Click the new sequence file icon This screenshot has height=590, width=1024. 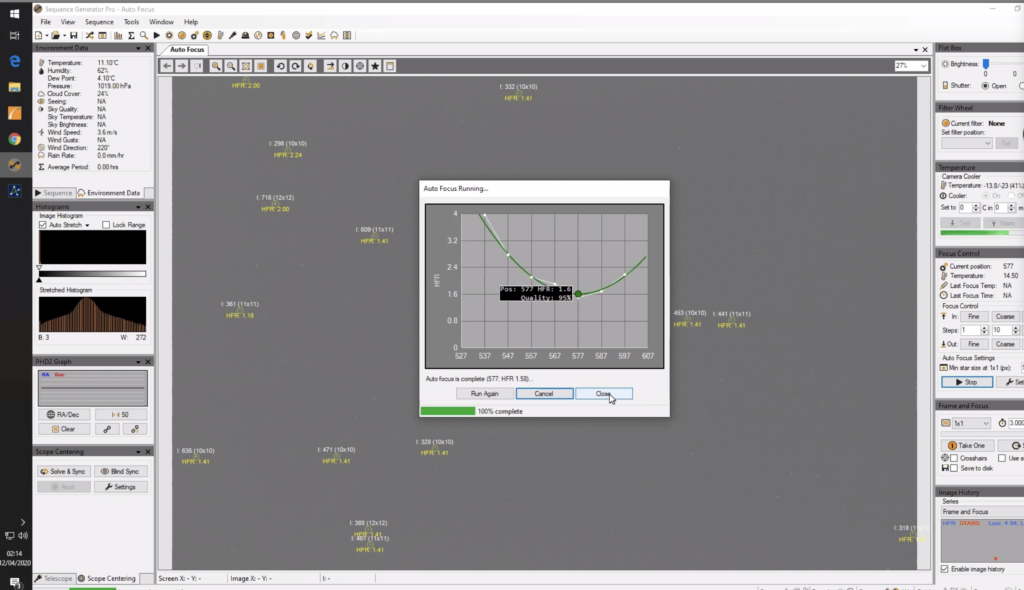(39, 35)
